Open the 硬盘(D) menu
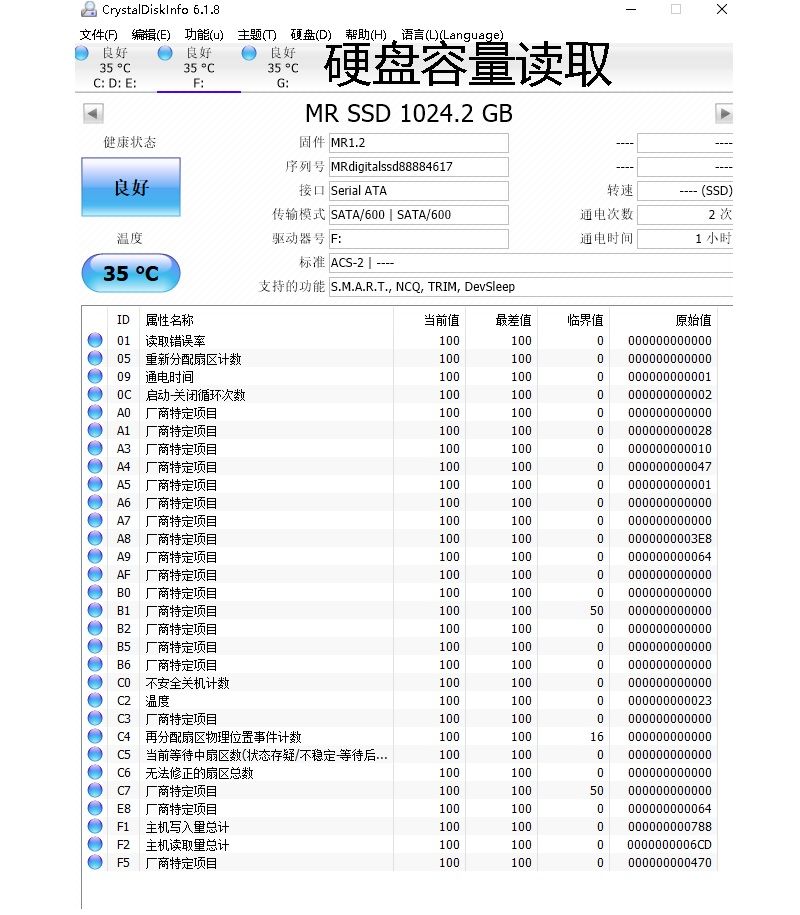Image resolution: width=800 pixels, height=915 pixels. pyautogui.click(x=311, y=35)
